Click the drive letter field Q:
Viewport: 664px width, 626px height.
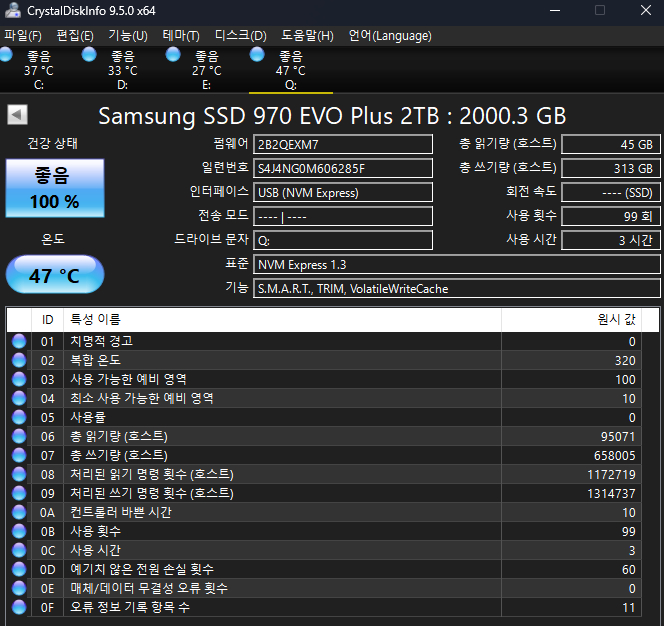(x=343, y=241)
